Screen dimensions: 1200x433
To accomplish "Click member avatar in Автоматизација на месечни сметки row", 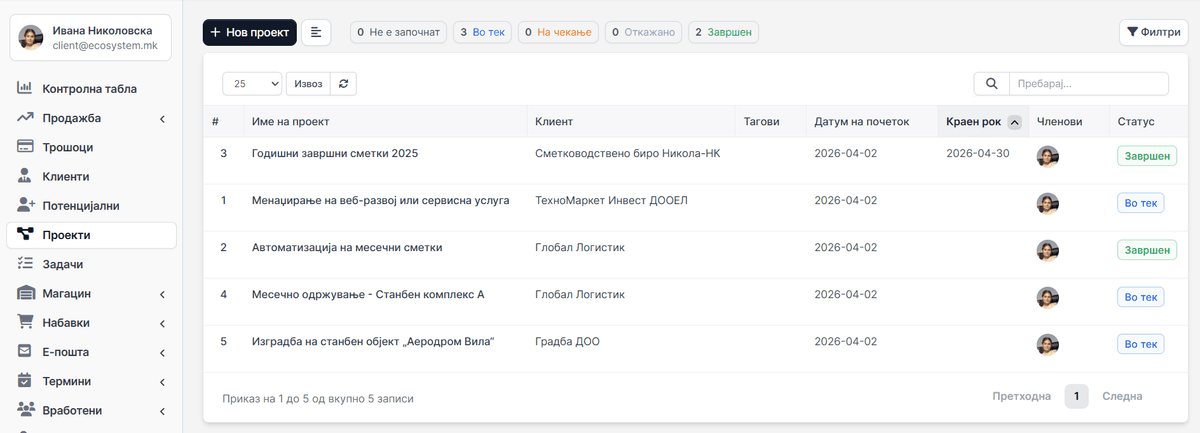I will point(1047,250).
